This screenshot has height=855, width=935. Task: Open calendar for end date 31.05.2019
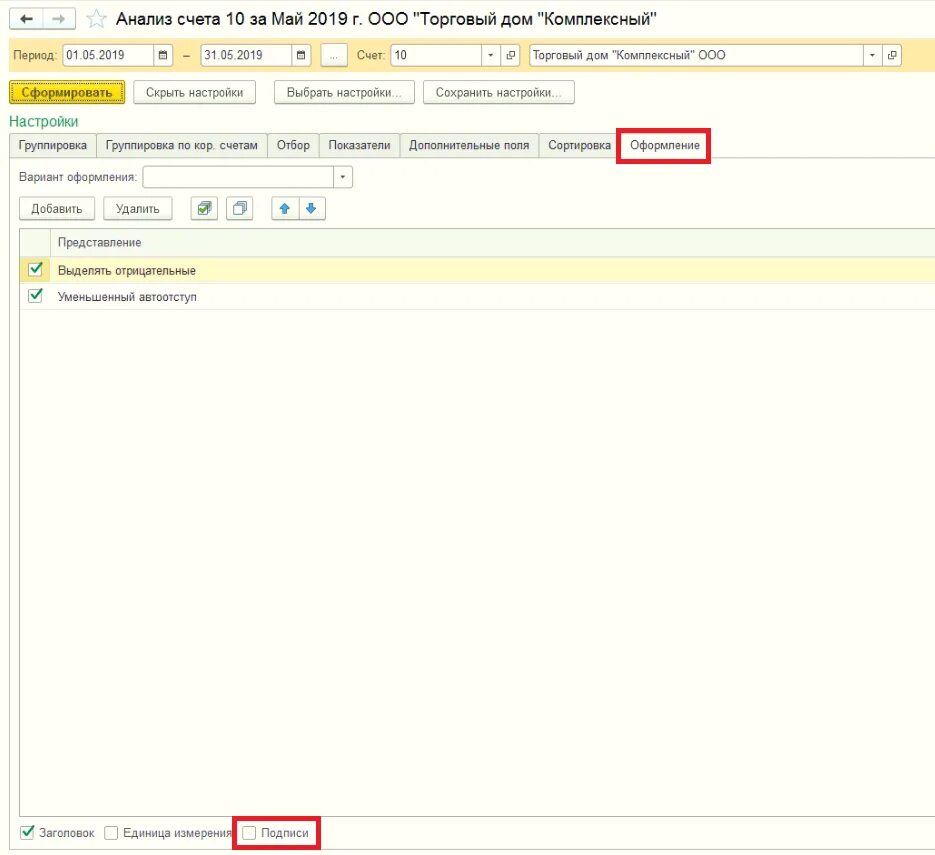[x=301, y=55]
